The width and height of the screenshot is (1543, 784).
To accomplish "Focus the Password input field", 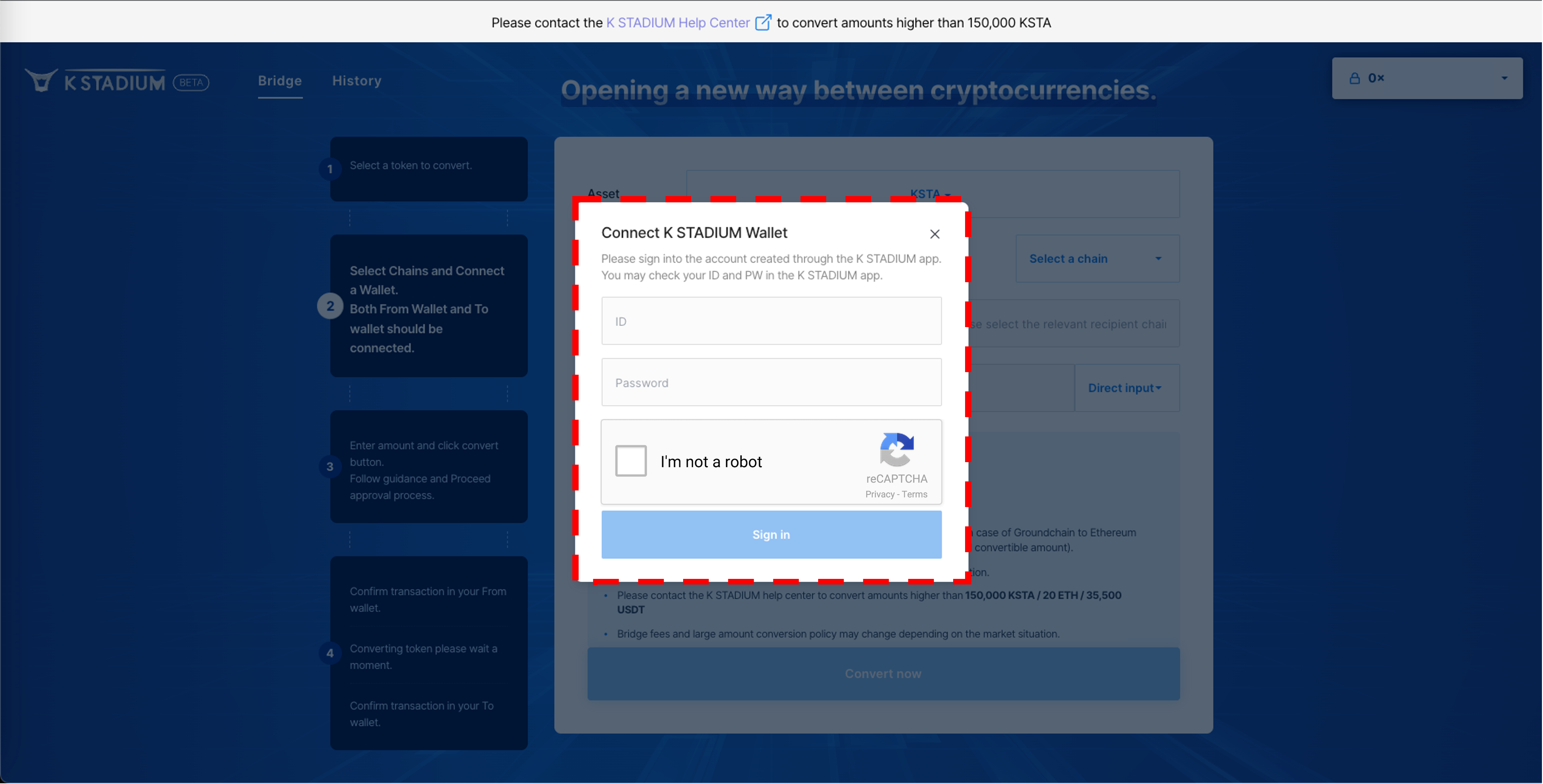I will coord(771,383).
